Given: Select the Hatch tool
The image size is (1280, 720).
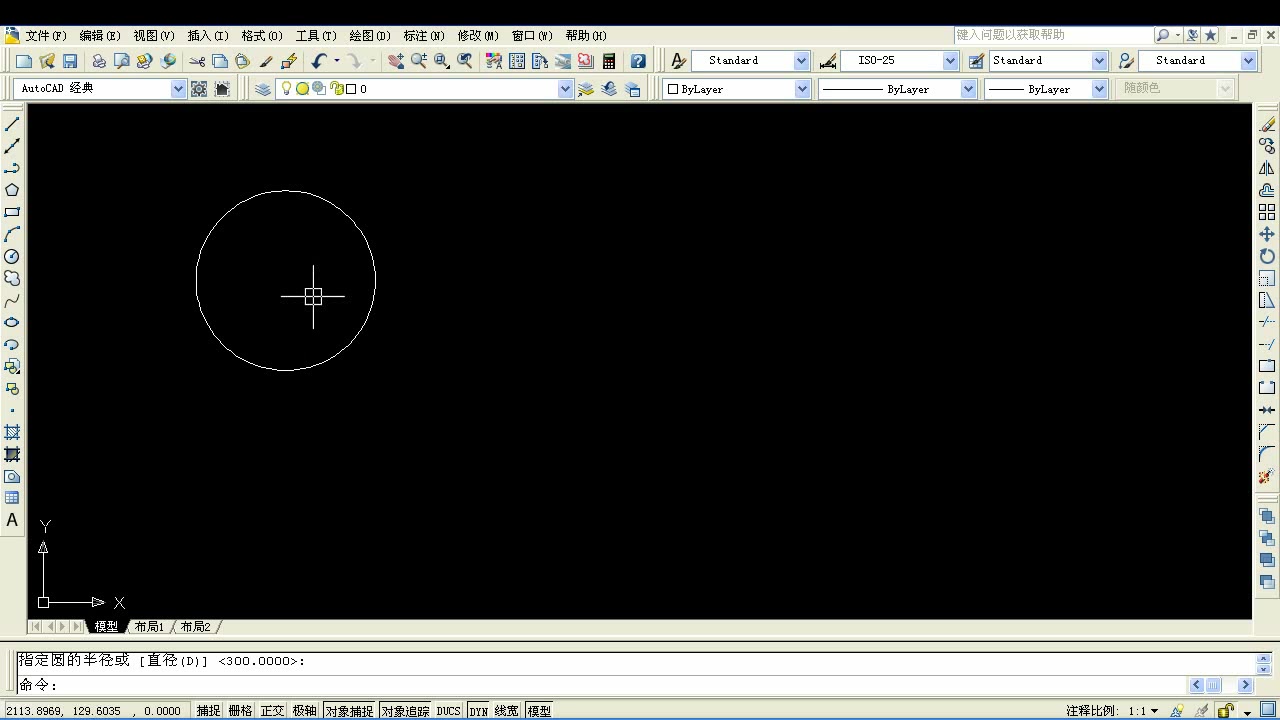Looking at the screenshot, I should coord(12,432).
